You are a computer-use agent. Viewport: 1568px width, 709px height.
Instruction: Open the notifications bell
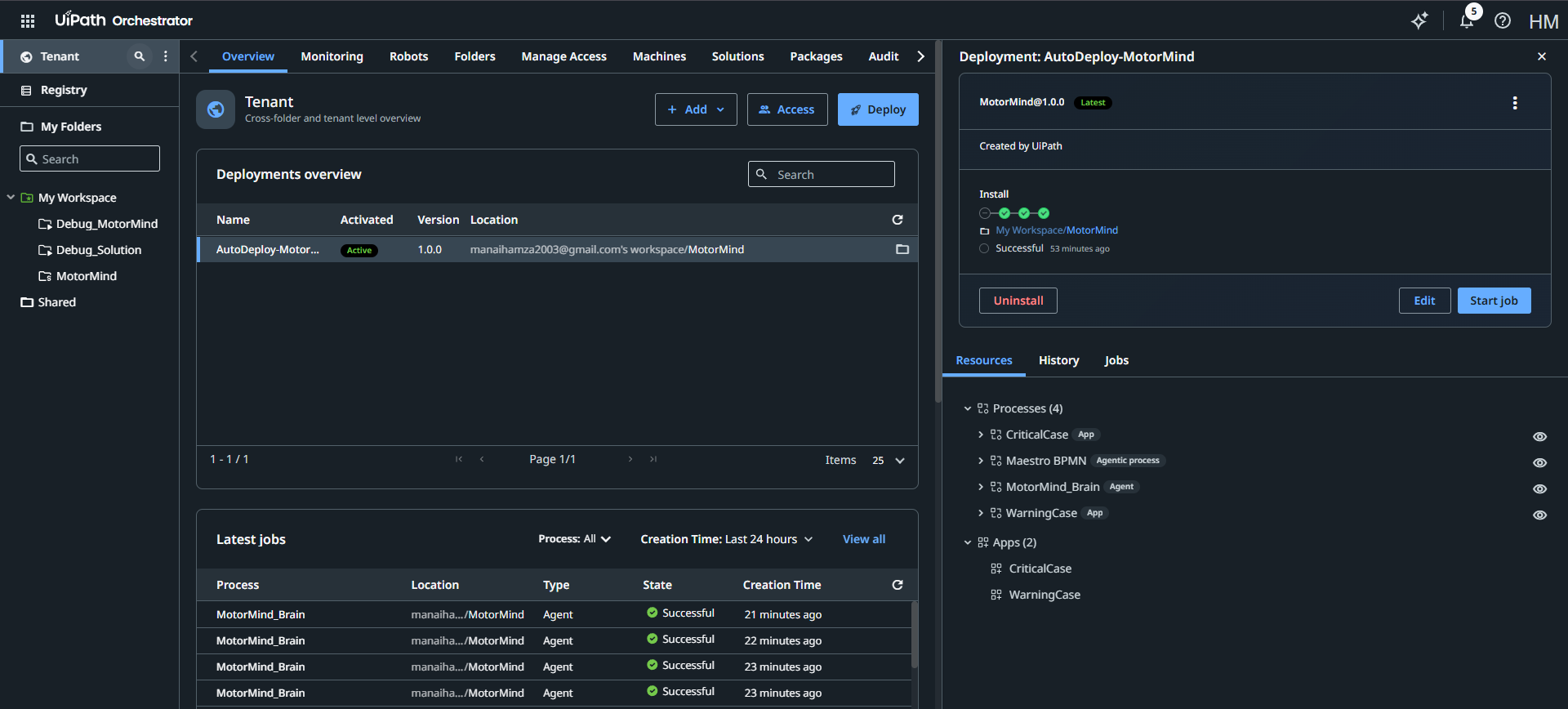tap(1467, 20)
